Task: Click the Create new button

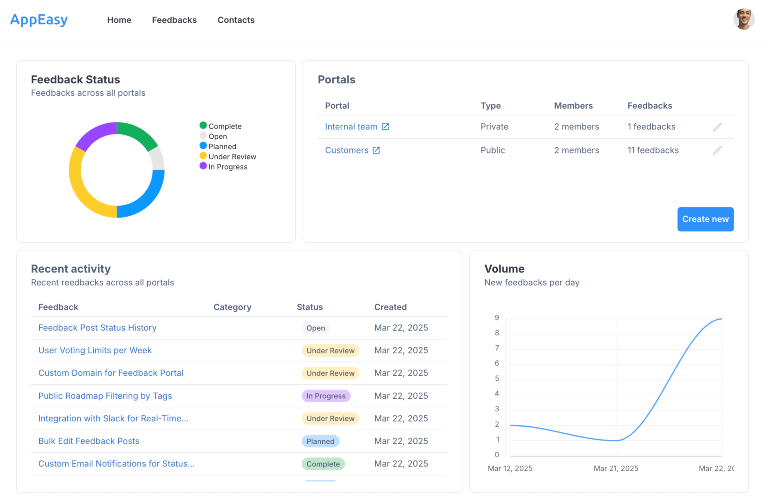Action: (705, 219)
